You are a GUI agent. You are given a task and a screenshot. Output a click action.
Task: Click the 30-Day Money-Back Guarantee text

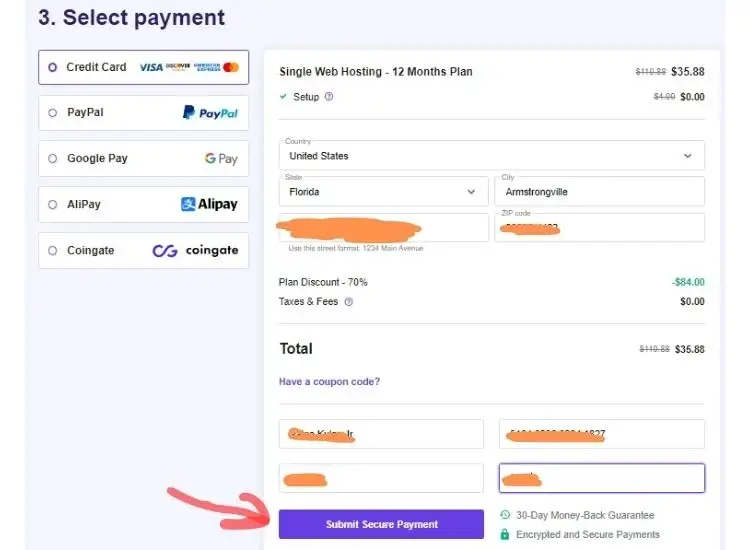(585, 515)
